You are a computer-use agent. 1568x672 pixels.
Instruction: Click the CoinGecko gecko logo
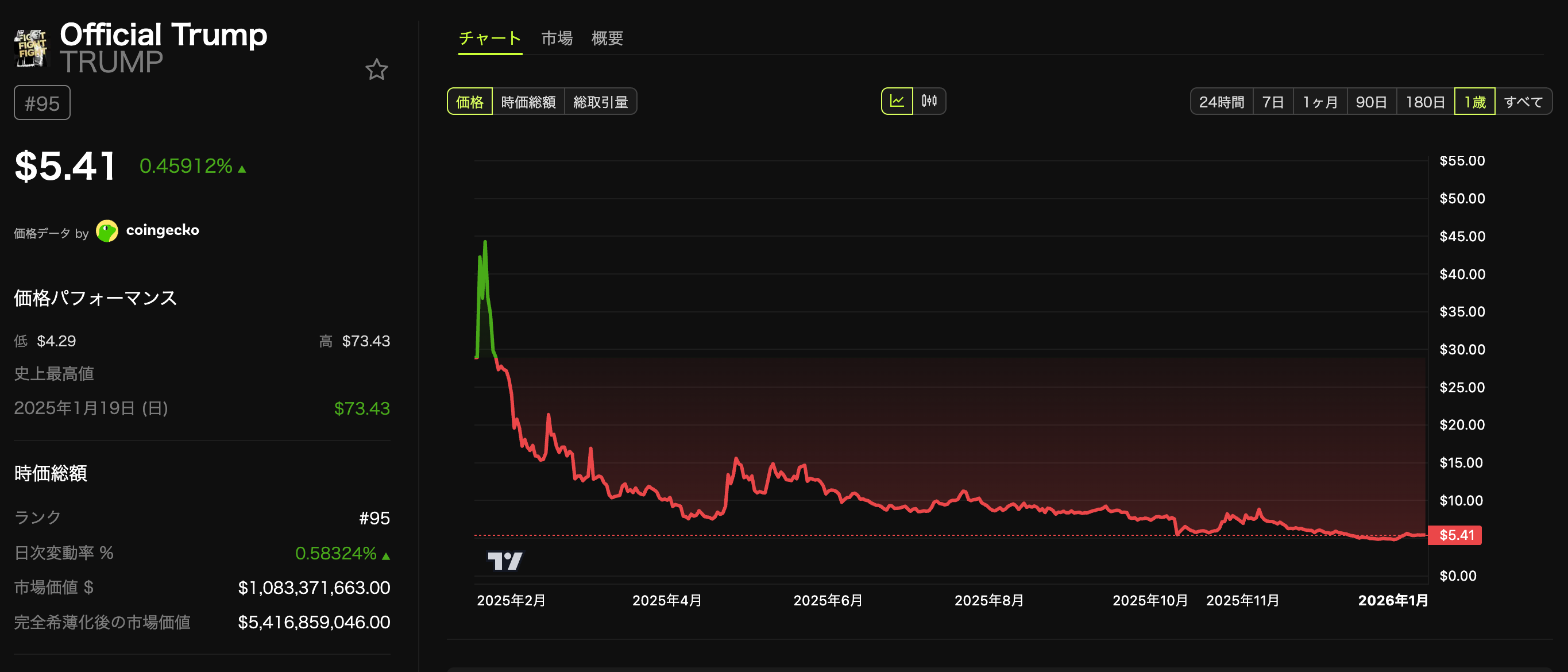(x=107, y=231)
